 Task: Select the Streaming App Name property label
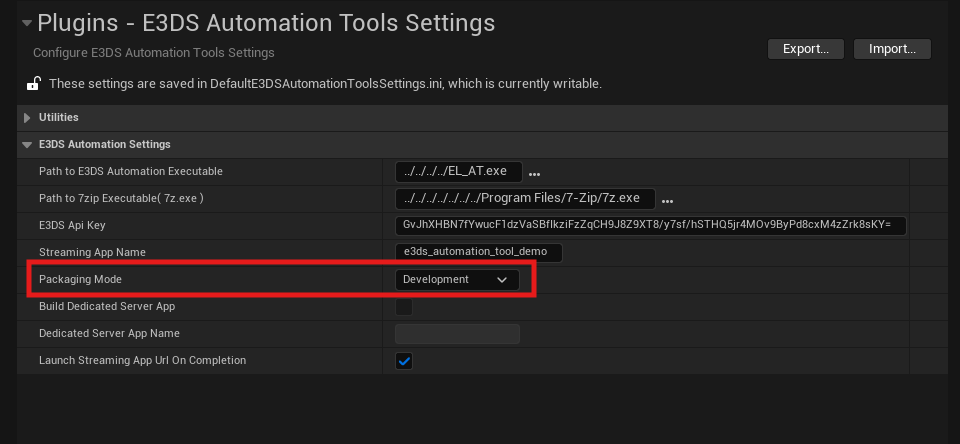pos(92,253)
